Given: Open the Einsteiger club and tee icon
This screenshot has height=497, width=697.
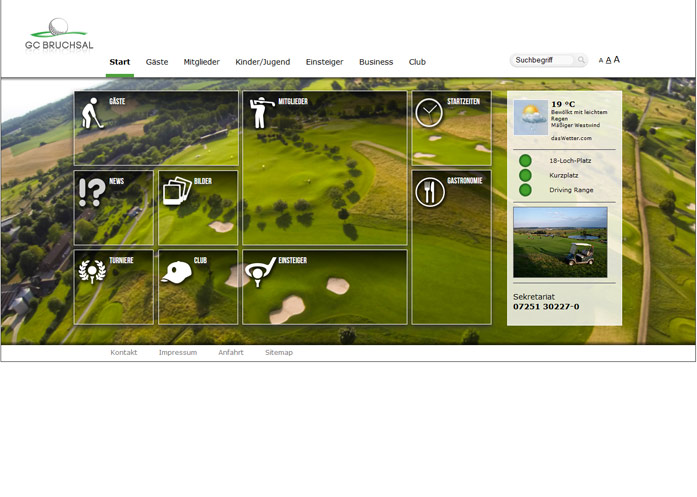Looking at the screenshot, I should click(x=260, y=272).
